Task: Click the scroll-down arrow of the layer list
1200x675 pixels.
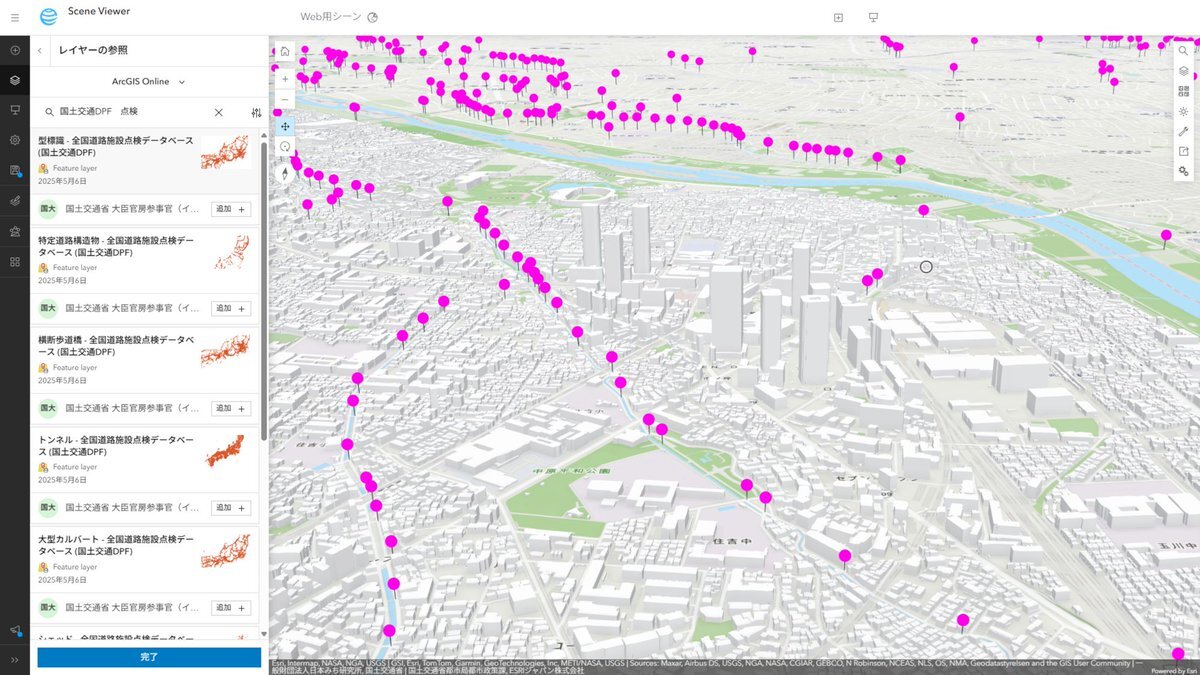Action: (264, 634)
